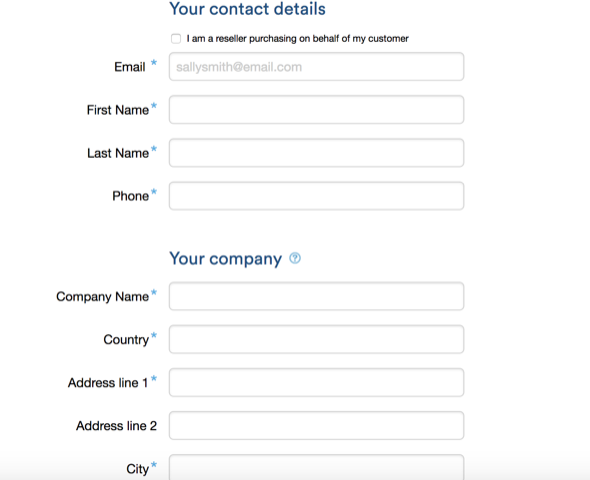Select the Last Name text box
Image resolution: width=590 pixels, height=480 pixels.
pos(316,153)
